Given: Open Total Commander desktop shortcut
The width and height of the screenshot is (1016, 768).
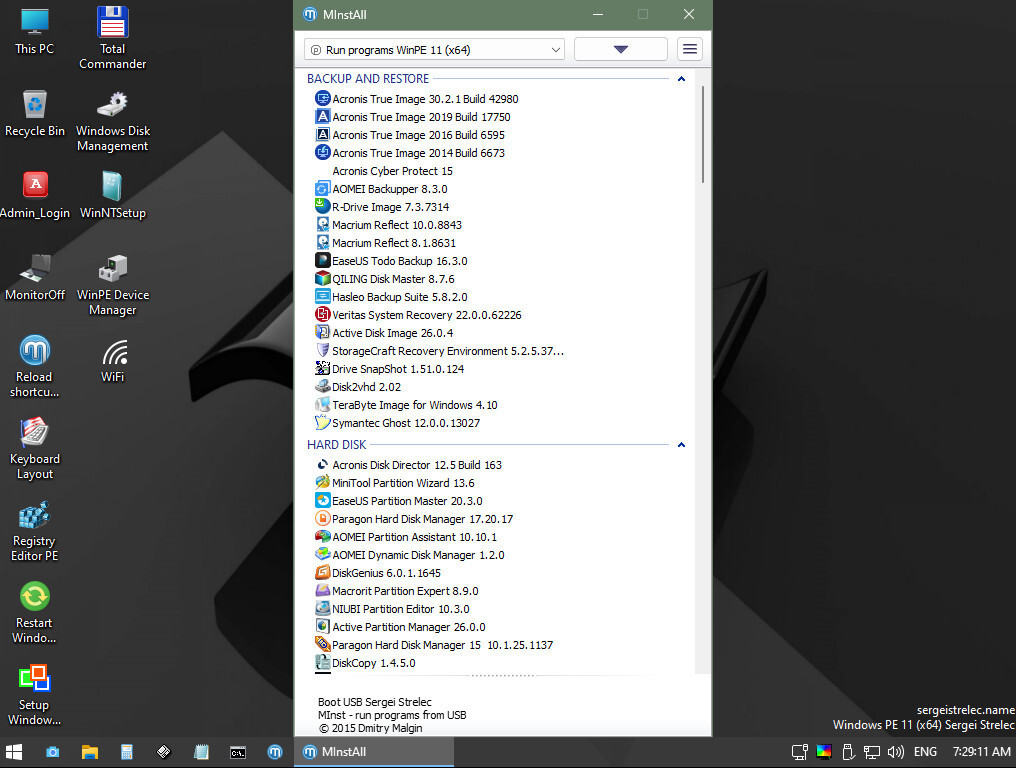Looking at the screenshot, I should (x=112, y=38).
